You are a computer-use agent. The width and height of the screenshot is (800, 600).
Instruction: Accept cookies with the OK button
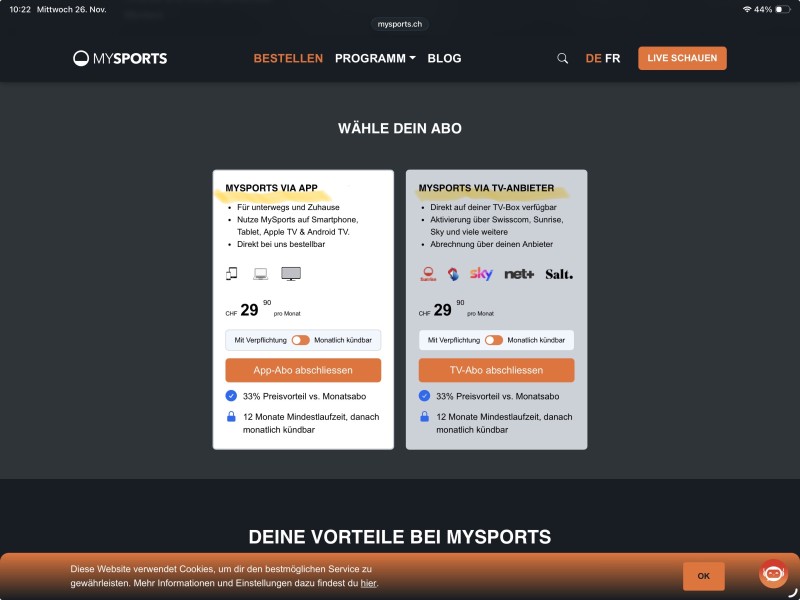[x=703, y=576]
